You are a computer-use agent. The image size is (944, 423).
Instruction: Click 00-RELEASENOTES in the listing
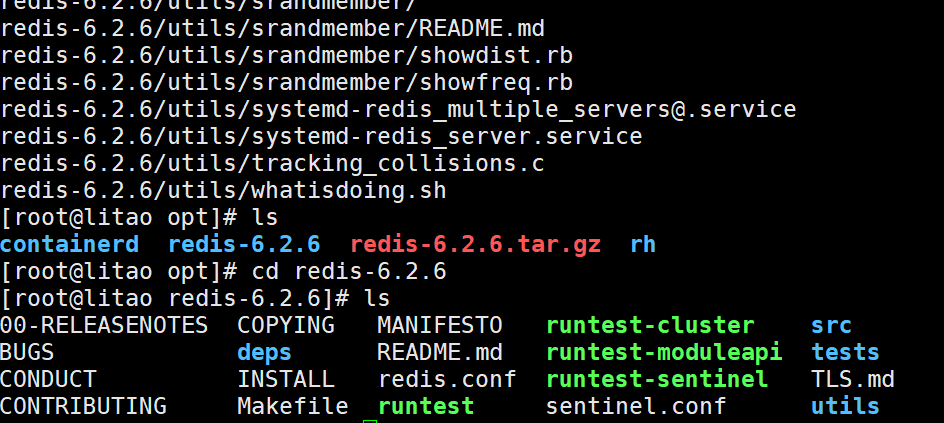point(104,326)
